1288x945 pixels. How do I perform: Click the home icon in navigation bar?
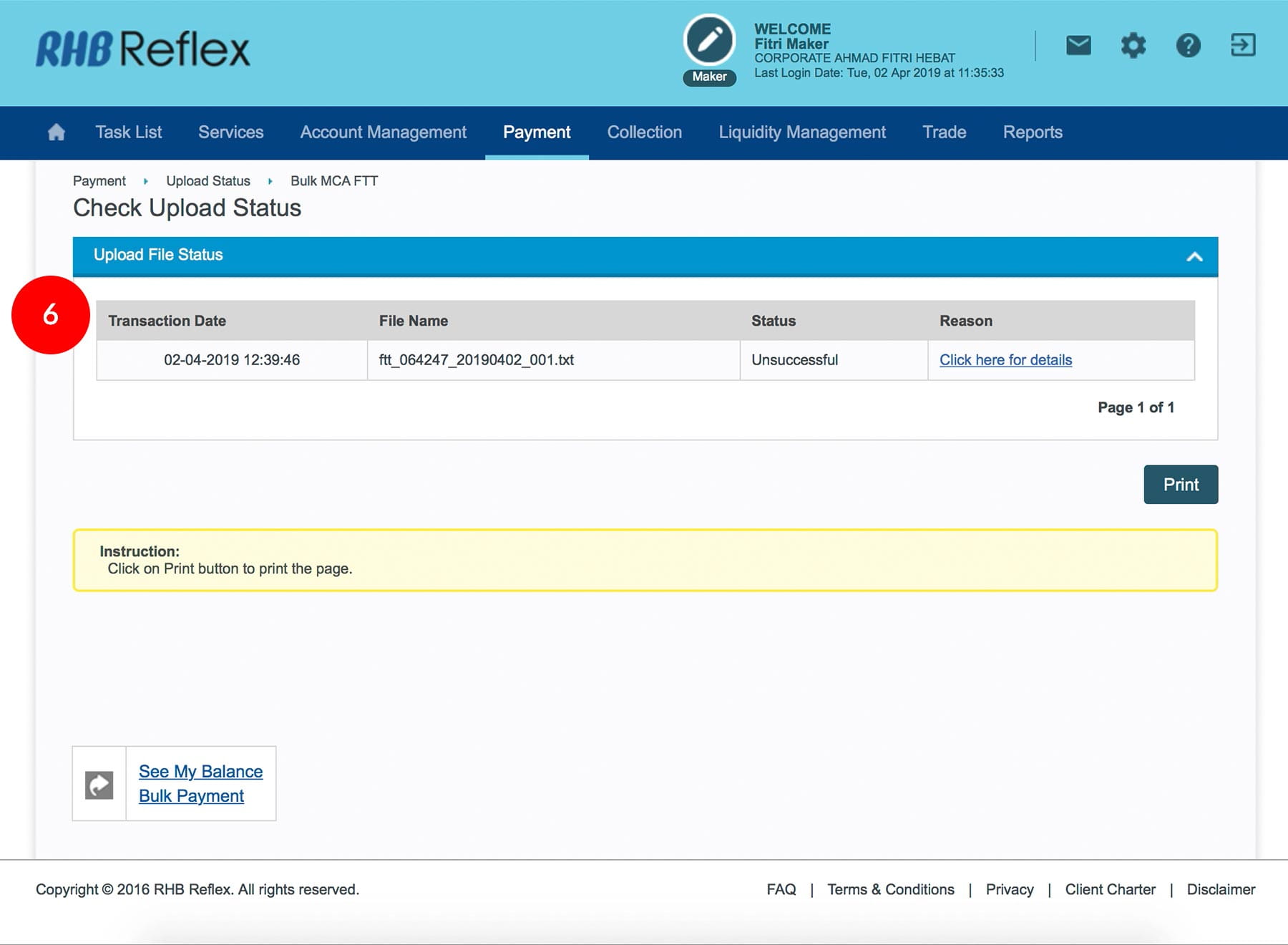(56, 132)
